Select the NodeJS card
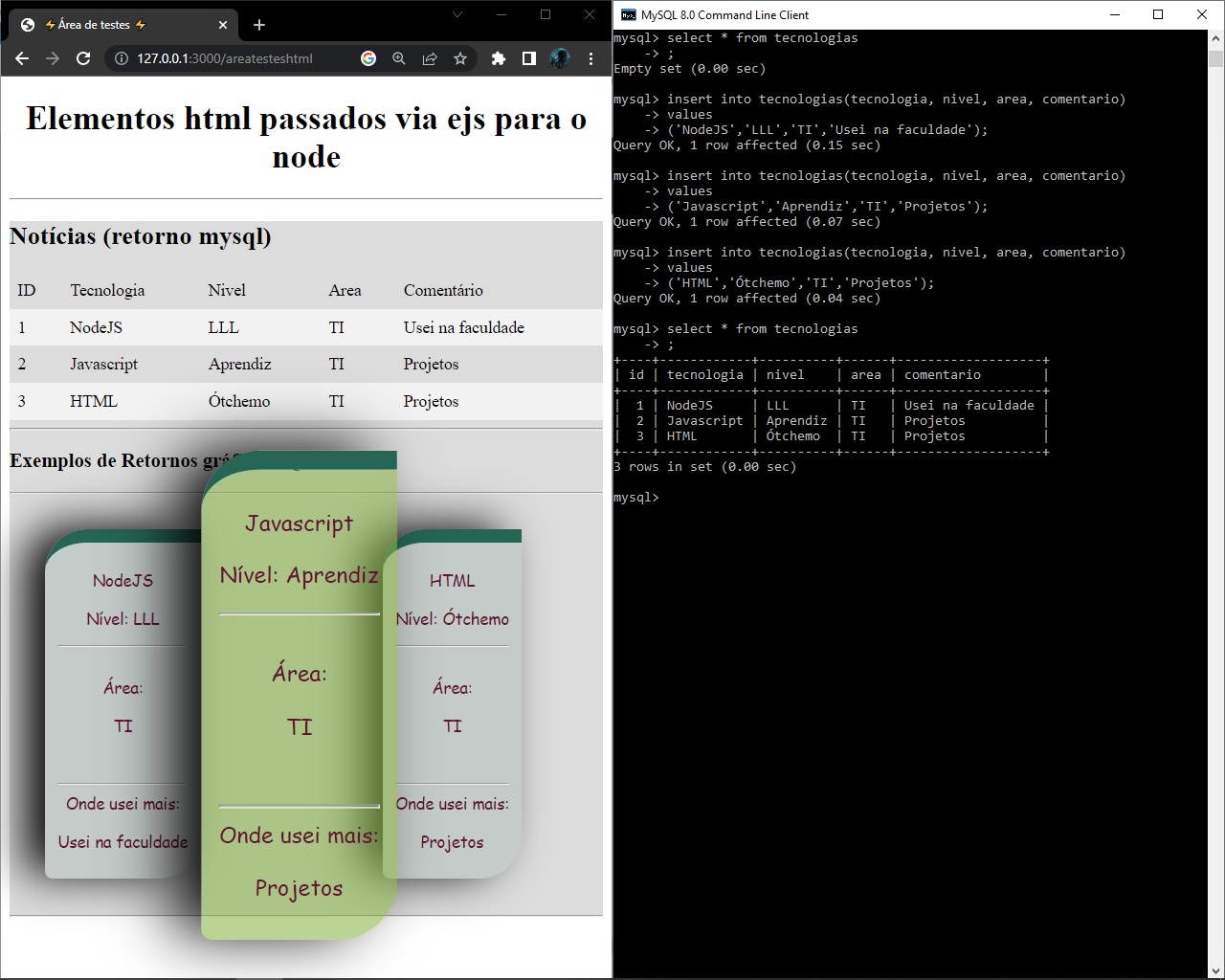This screenshot has width=1225, height=980. (122, 704)
